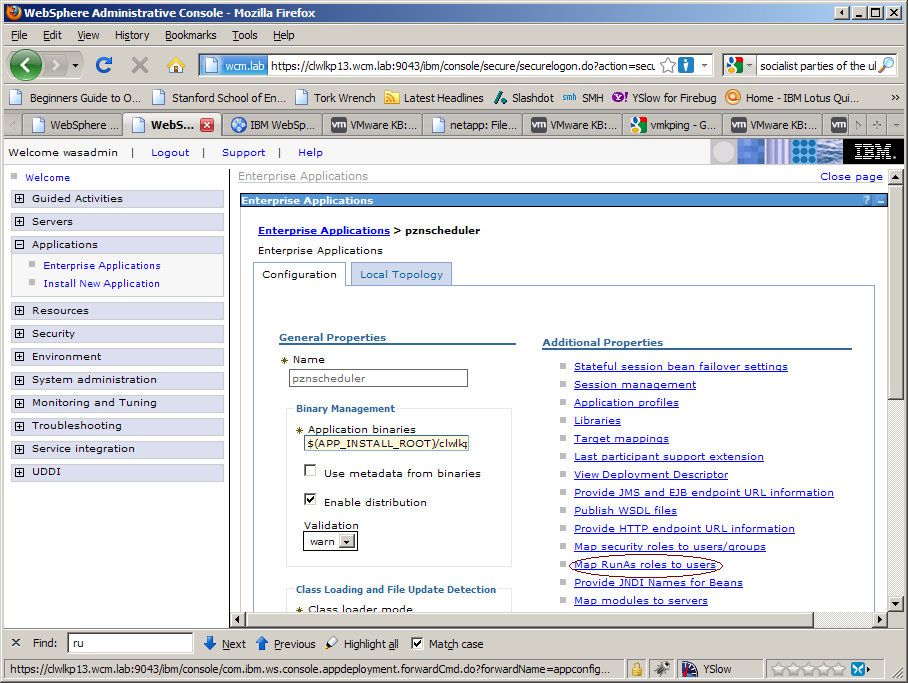Click the Stop loading X icon
Screen dimensions: 908x683
coord(140,65)
